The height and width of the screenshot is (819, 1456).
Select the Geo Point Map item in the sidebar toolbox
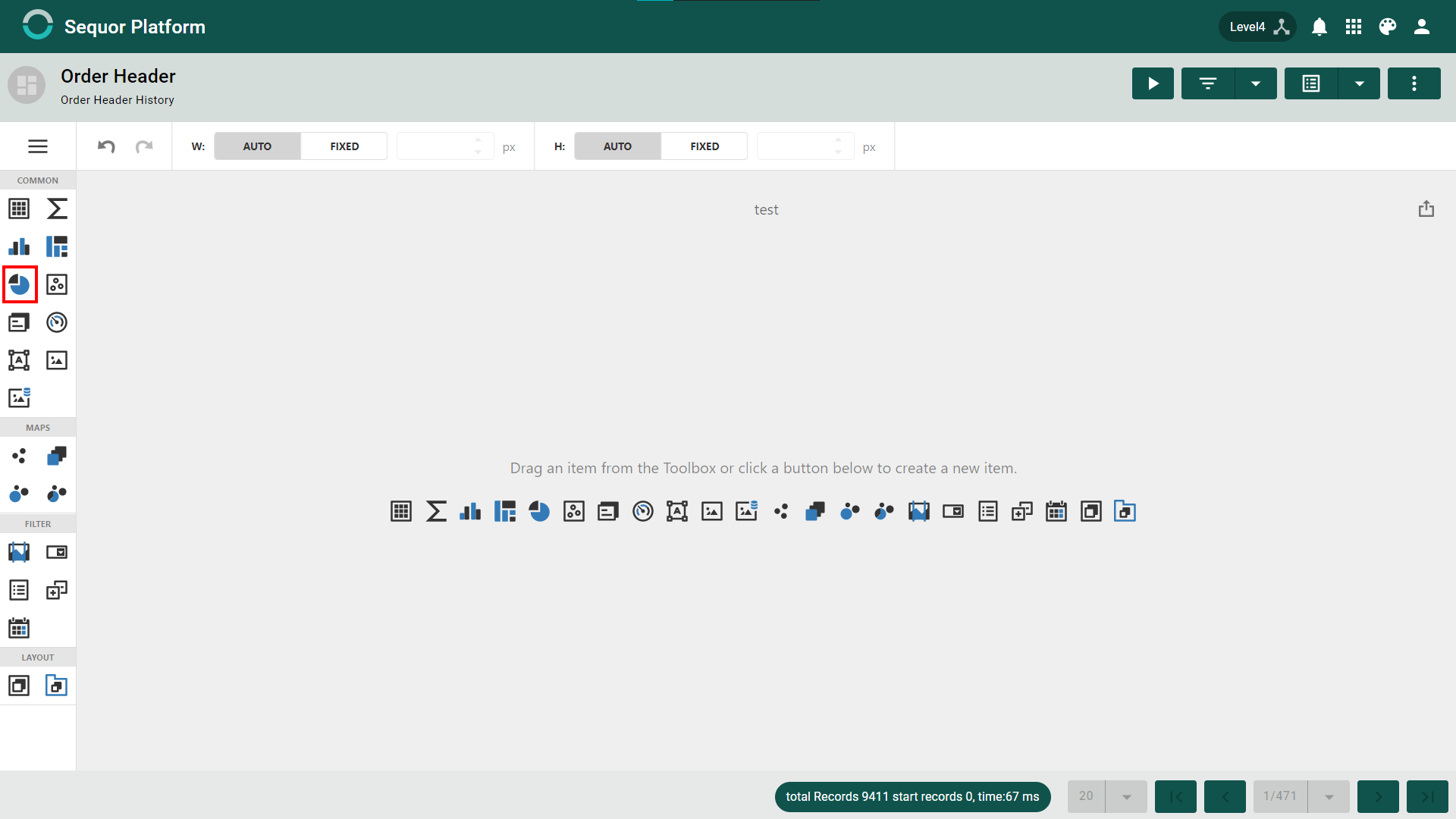pos(19,456)
